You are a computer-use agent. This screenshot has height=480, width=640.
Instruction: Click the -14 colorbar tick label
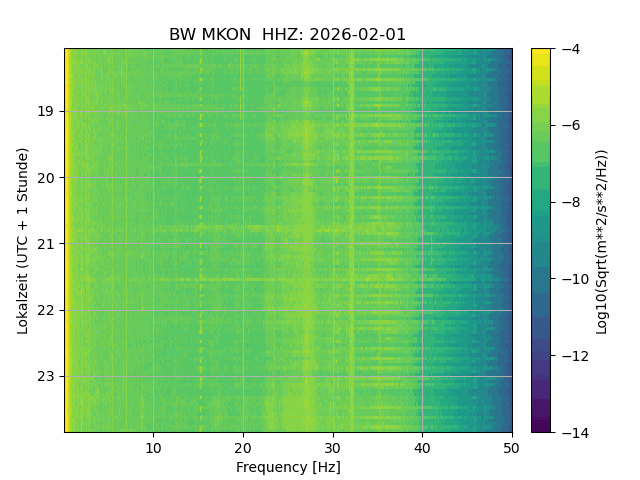click(x=575, y=433)
